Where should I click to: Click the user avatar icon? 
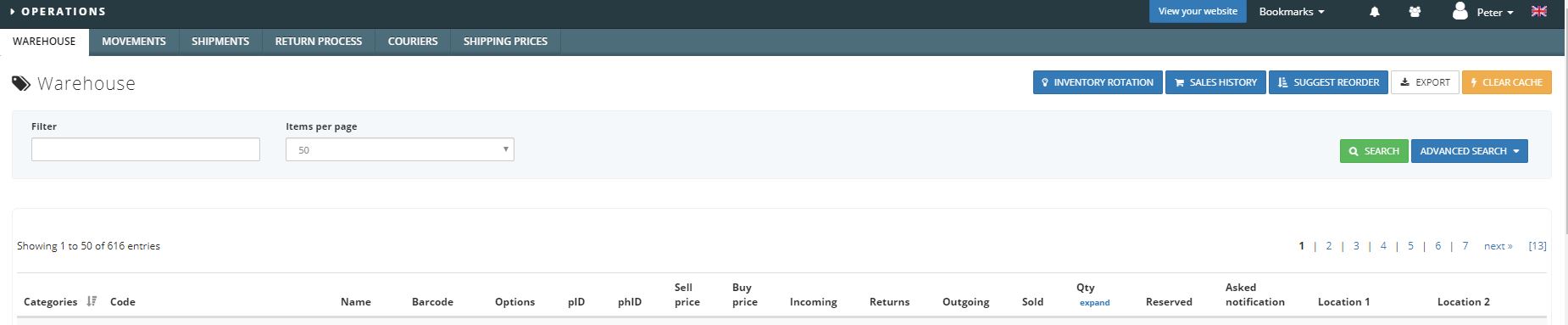(1460, 11)
